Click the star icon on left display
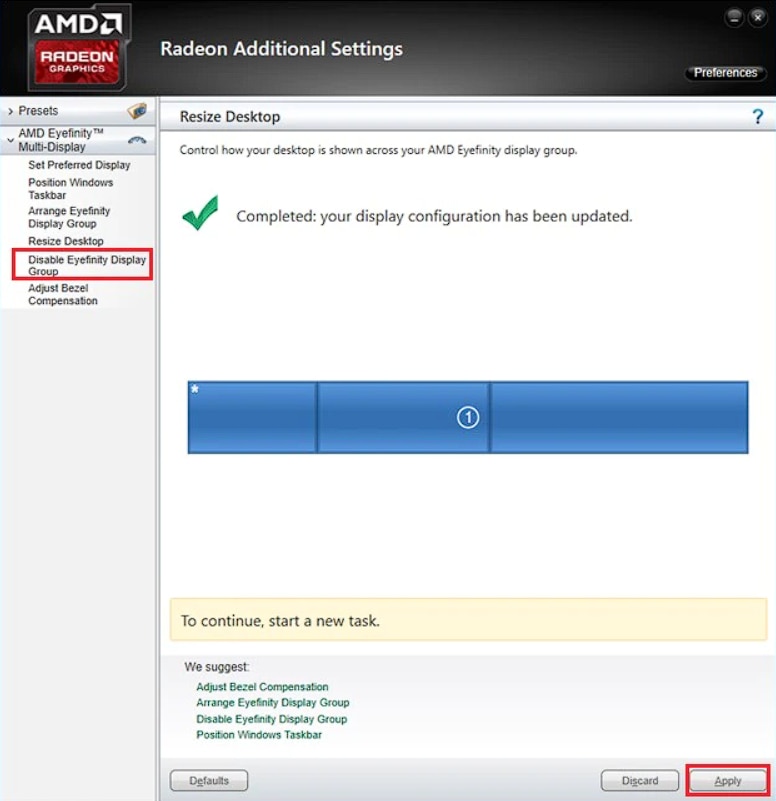 click(195, 389)
